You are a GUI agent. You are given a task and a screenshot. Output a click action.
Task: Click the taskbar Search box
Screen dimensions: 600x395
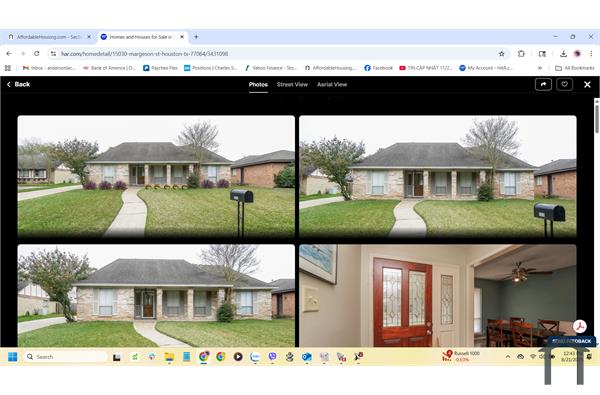[65, 357]
